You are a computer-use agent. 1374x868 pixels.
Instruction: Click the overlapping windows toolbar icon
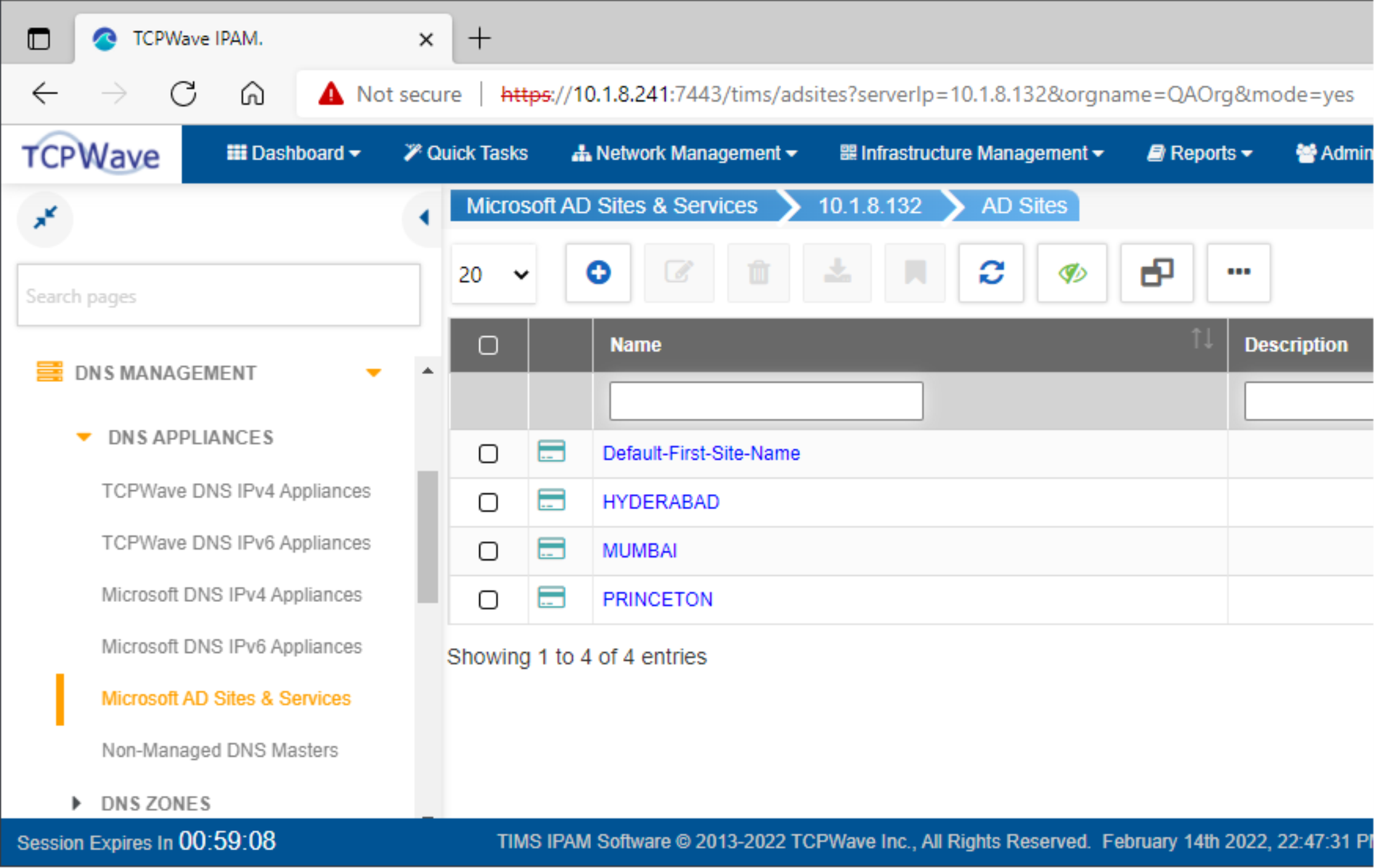1156,273
